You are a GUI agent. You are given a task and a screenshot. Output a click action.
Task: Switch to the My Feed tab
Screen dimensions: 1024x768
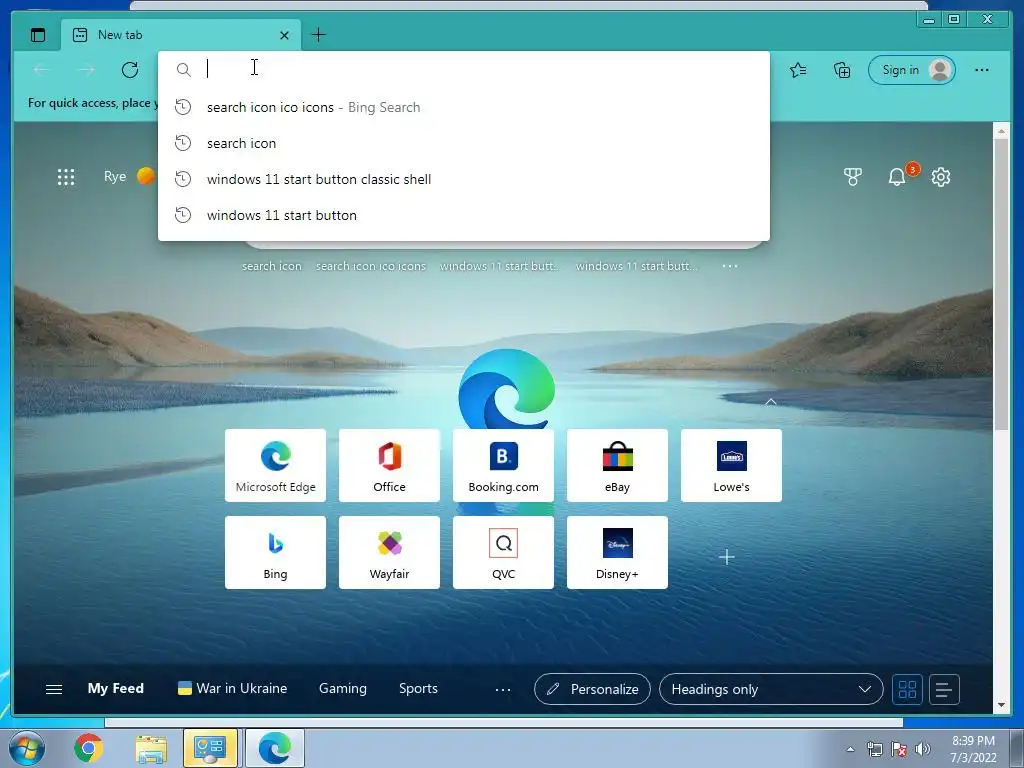[116, 688]
